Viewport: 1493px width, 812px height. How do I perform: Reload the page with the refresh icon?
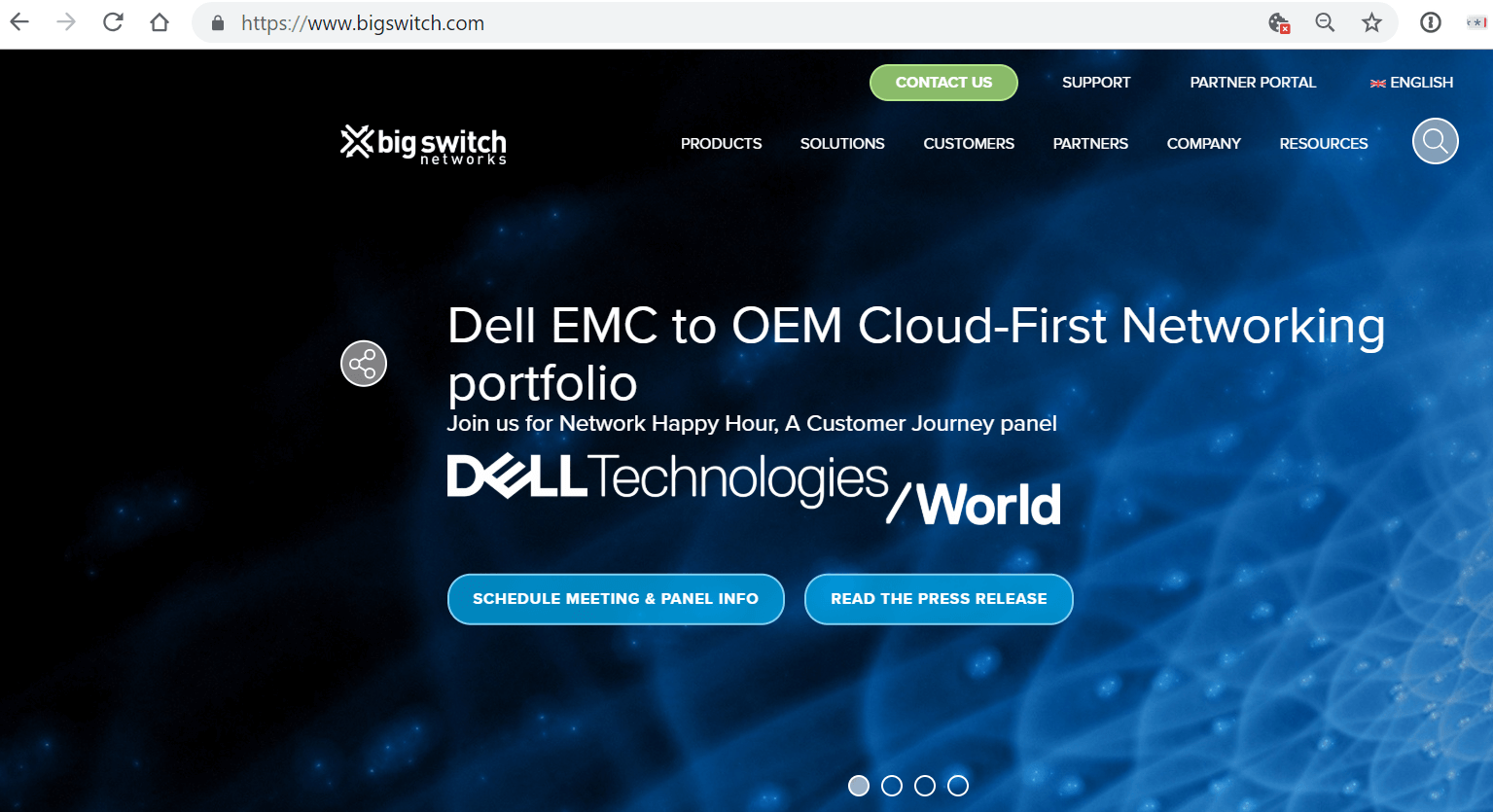pyautogui.click(x=113, y=22)
